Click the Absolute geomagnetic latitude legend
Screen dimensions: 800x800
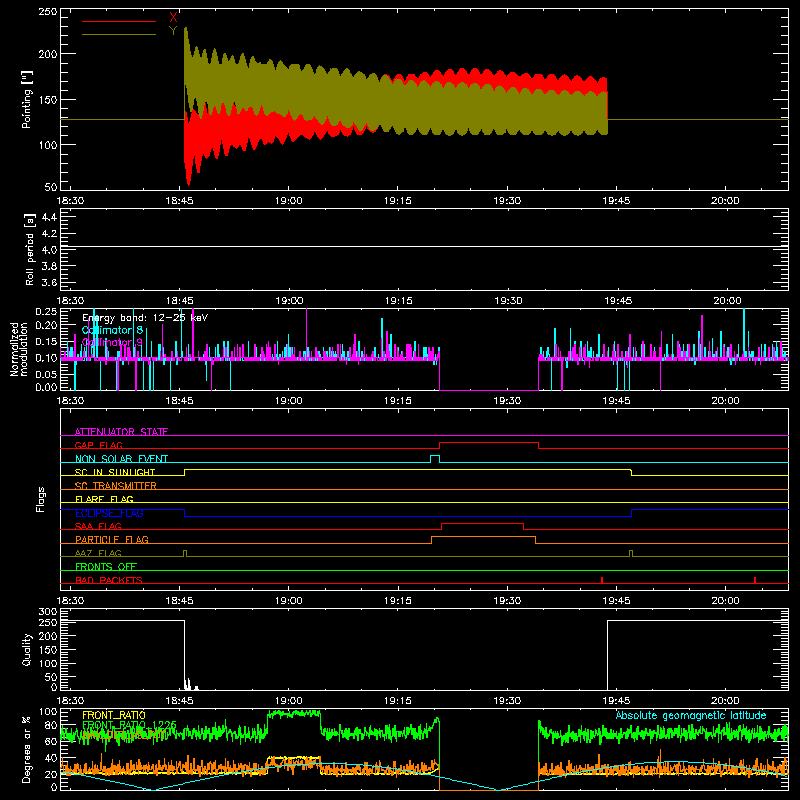click(x=691, y=716)
